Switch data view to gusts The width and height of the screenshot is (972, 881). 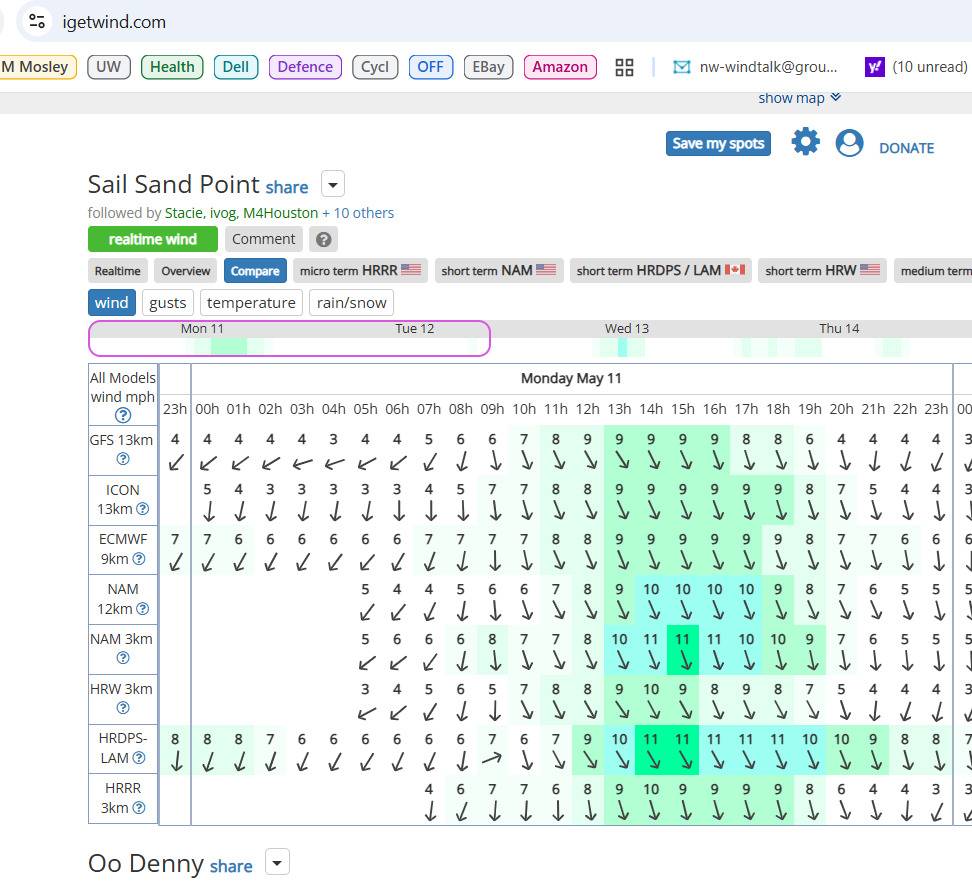(x=167, y=303)
